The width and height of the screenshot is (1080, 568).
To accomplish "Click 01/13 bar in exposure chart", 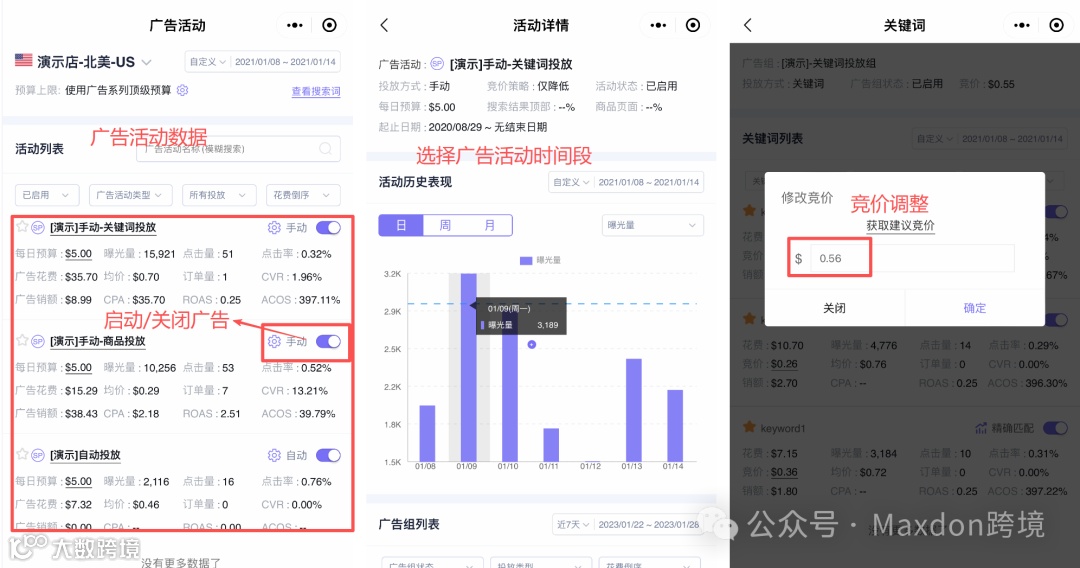I will pyautogui.click(x=634, y=410).
